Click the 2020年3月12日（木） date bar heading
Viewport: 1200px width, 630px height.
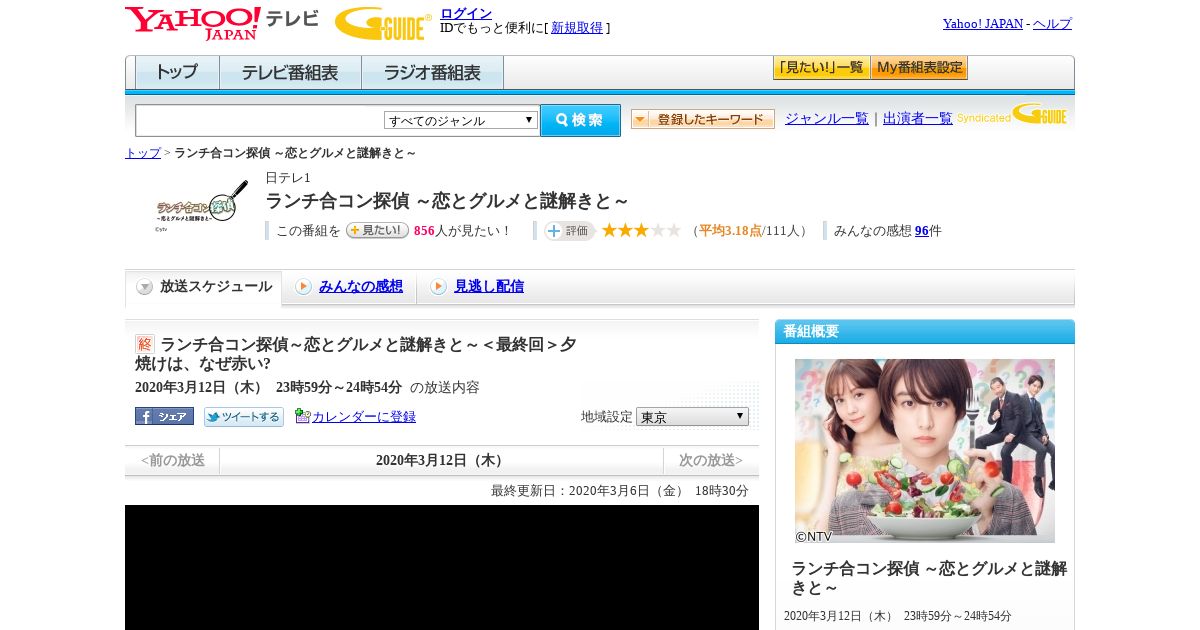point(441,461)
